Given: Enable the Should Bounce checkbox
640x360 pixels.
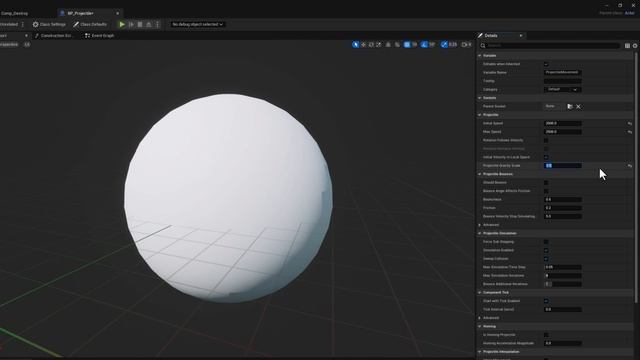Looking at the screenshot, I should click(546, 182).
